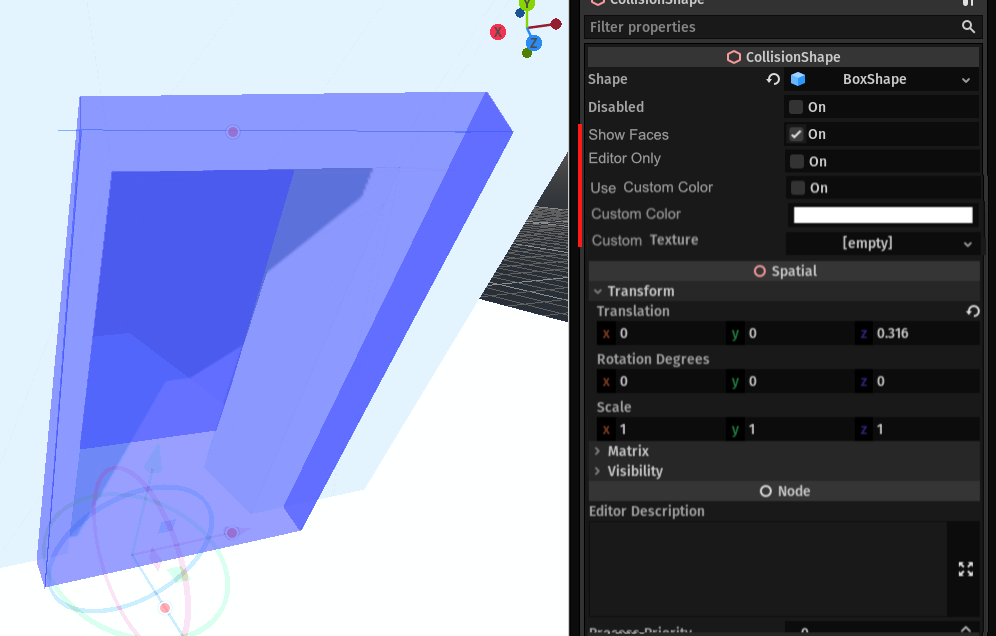Turn on Use Custom Color
This screenshot has height=636, width=996.
[795, 187]
